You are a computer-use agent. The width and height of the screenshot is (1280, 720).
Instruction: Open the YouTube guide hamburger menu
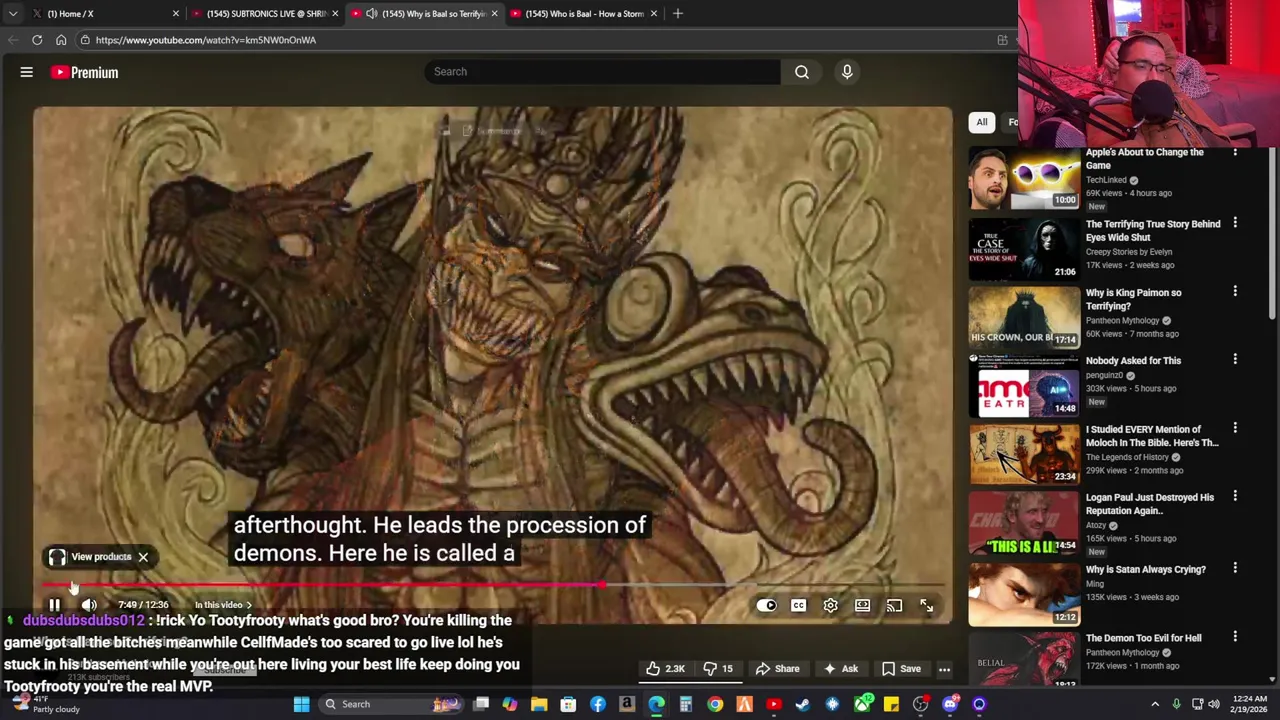tap(27, 72)
